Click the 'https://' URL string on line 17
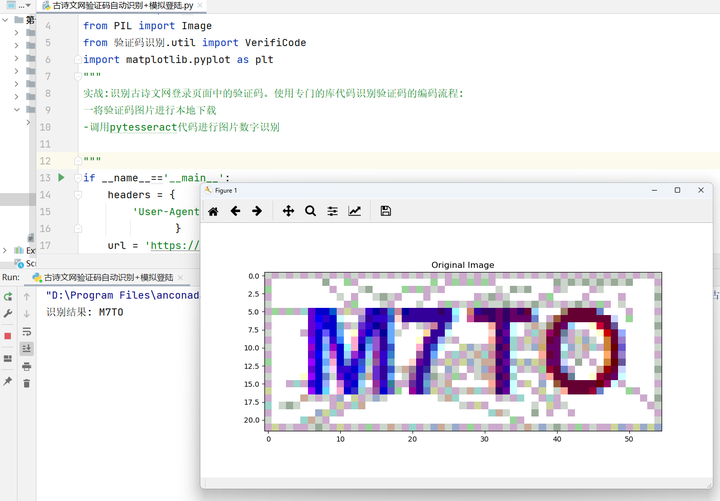 [173, 245]
